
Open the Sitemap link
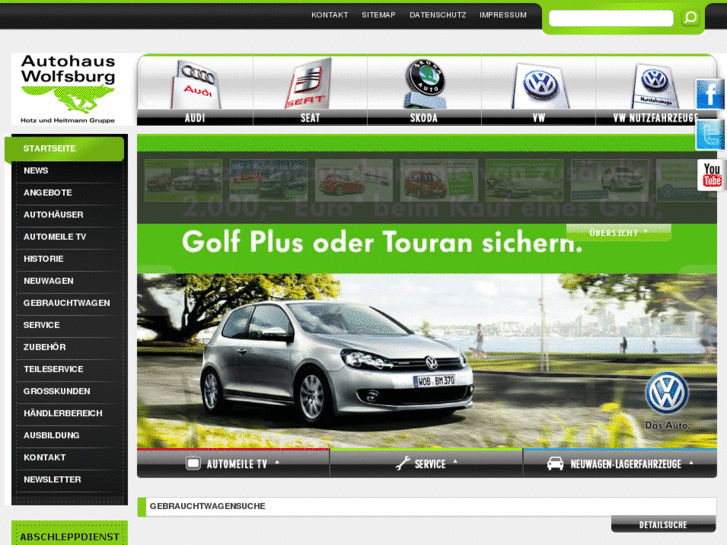pos(378,15)
